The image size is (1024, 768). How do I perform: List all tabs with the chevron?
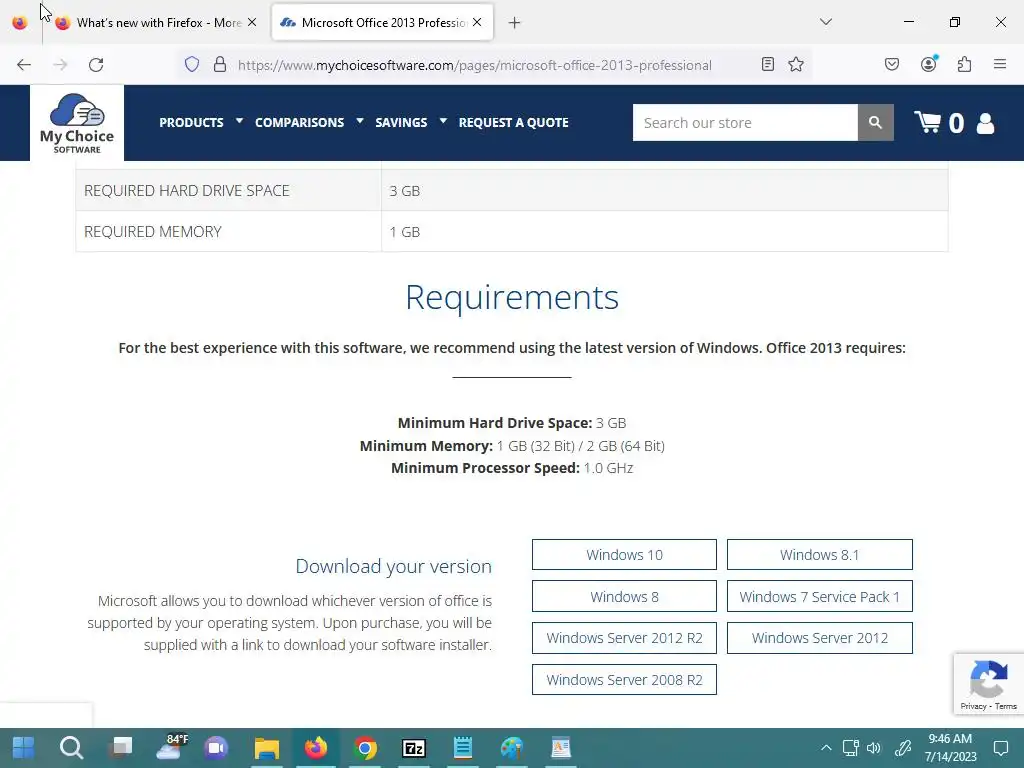(x=825, y=22)
